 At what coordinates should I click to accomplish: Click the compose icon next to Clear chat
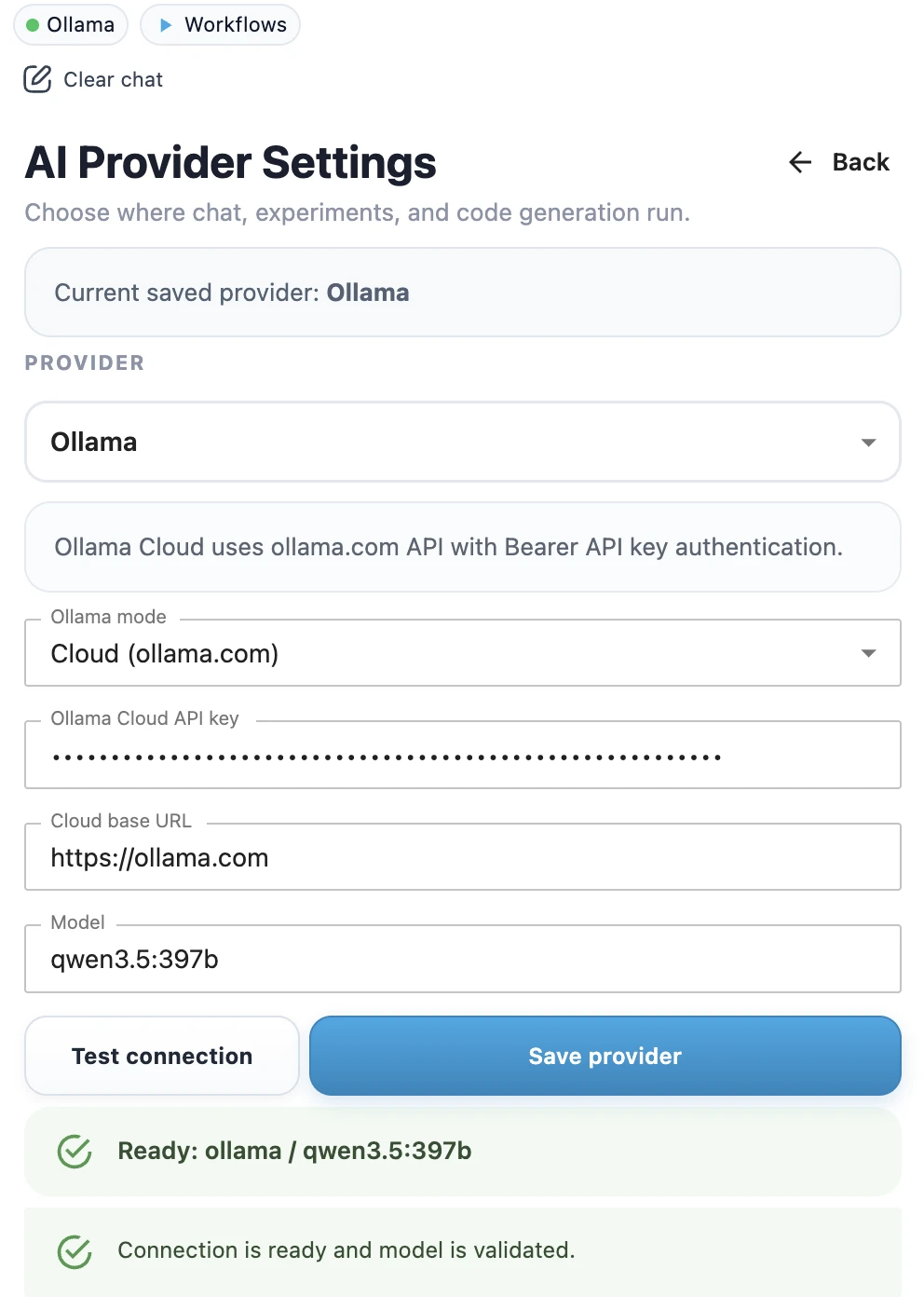click(37, 79)
